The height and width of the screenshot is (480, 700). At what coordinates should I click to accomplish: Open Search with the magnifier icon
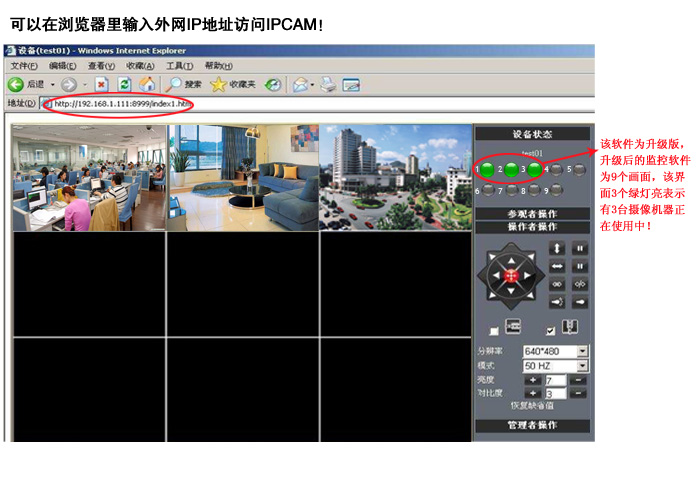[x=175, y=85]
